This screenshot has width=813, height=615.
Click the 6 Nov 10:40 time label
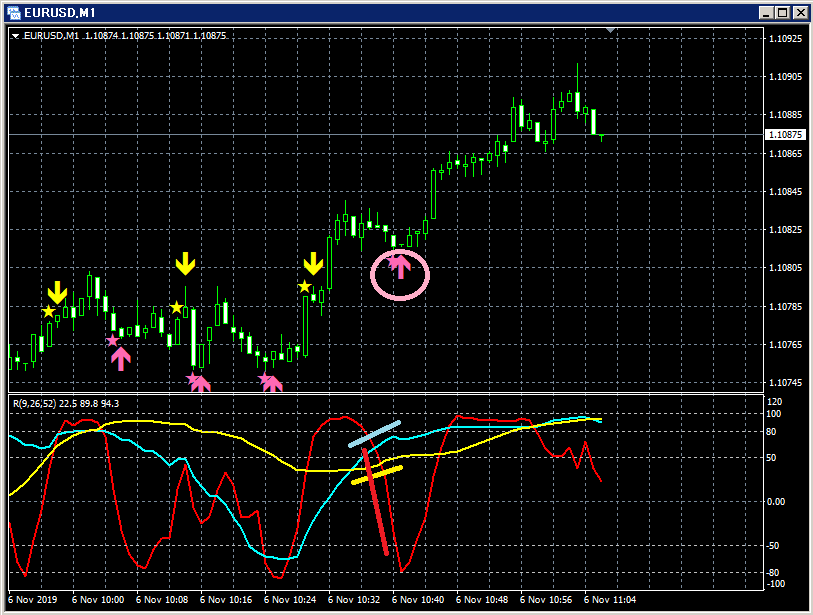pos(418,600)
